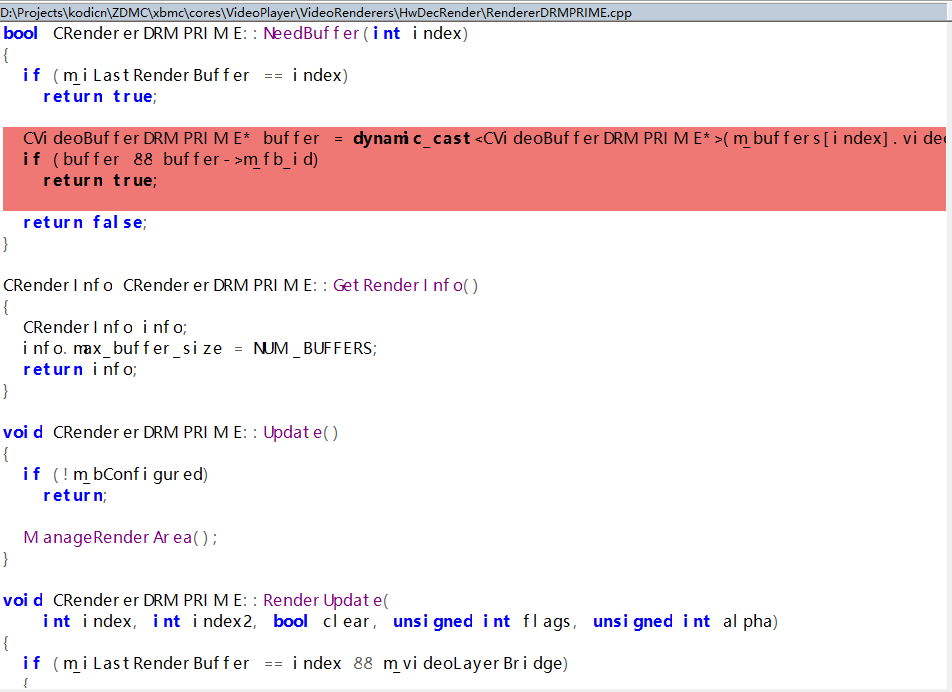The width and height of the screenshot is (952, 692).
Task: Click the 'CRenderInfo info;' declaration
Action: point(105,327)
